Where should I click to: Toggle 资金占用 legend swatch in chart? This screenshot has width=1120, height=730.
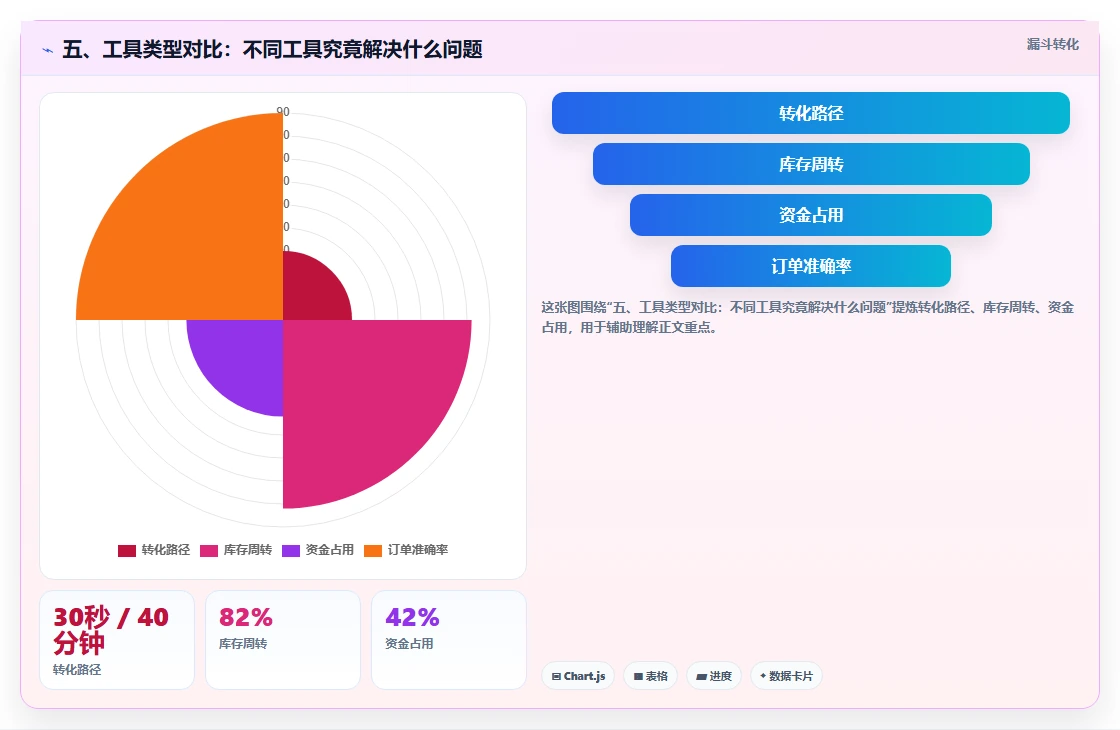[x=291, y=551]
